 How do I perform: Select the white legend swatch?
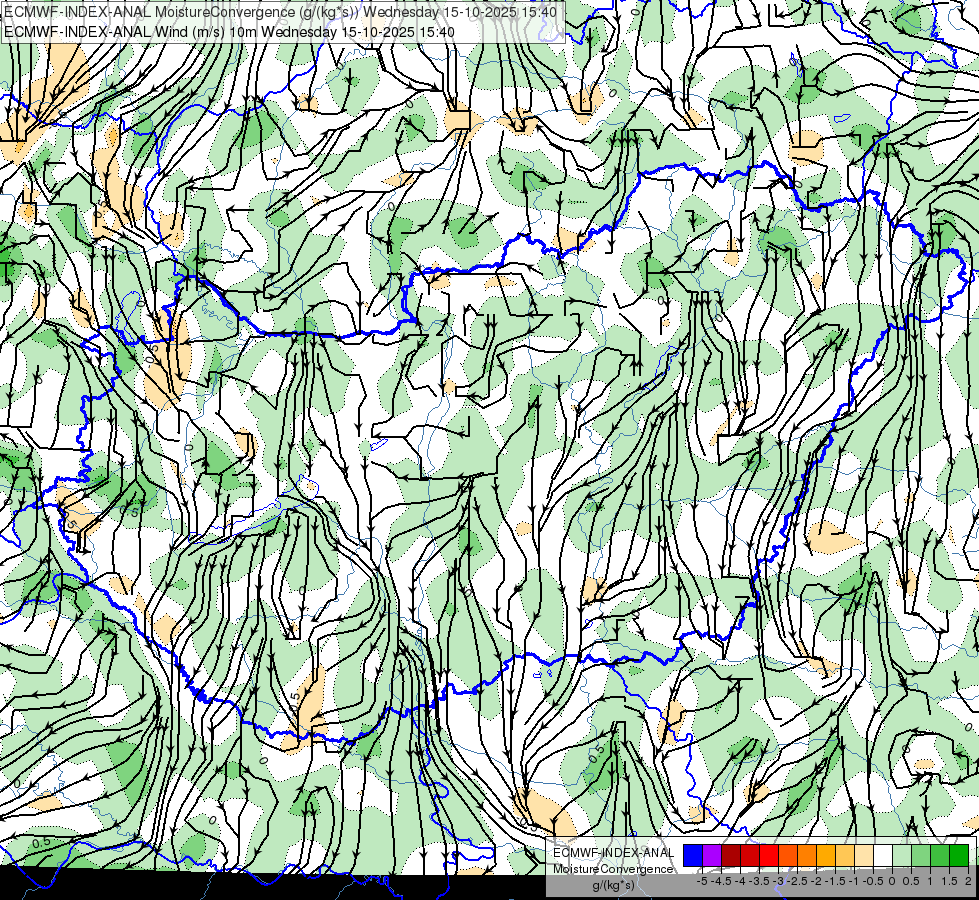point(883,856)
